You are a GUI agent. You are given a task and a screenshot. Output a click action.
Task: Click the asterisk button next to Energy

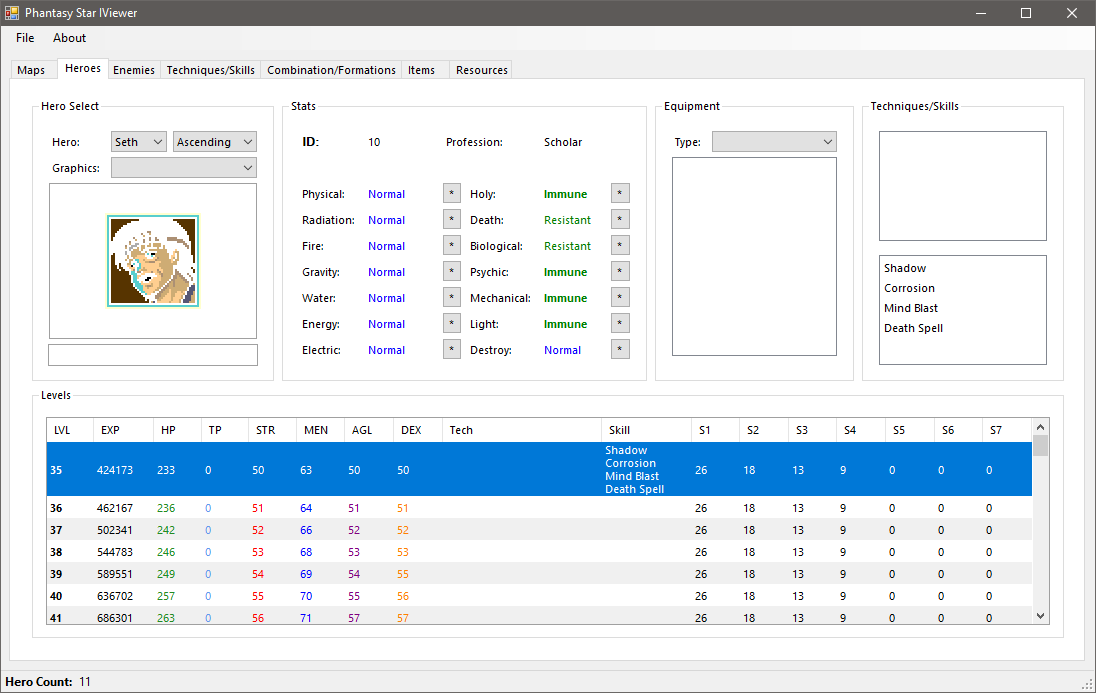[x=452, y=323]
